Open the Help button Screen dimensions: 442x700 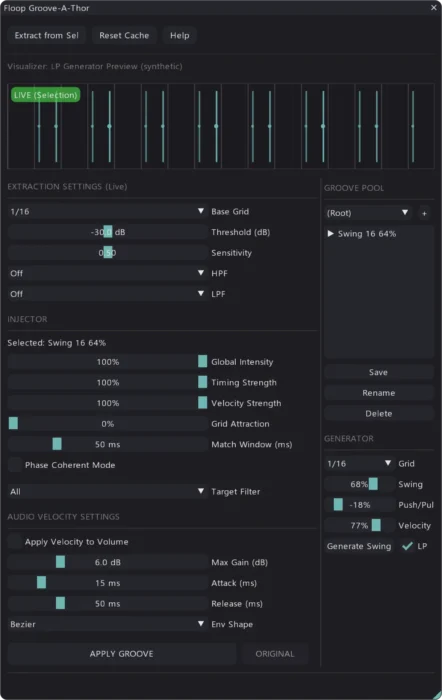click(179, 35)
